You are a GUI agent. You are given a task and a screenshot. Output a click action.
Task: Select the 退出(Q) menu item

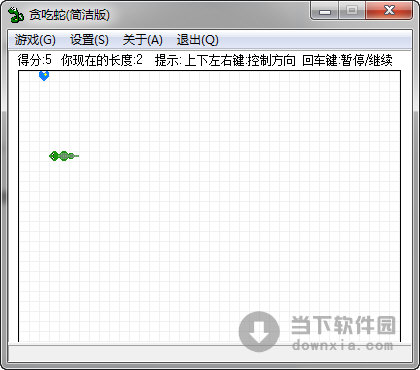pyautogui.click(x=198, y=40)
